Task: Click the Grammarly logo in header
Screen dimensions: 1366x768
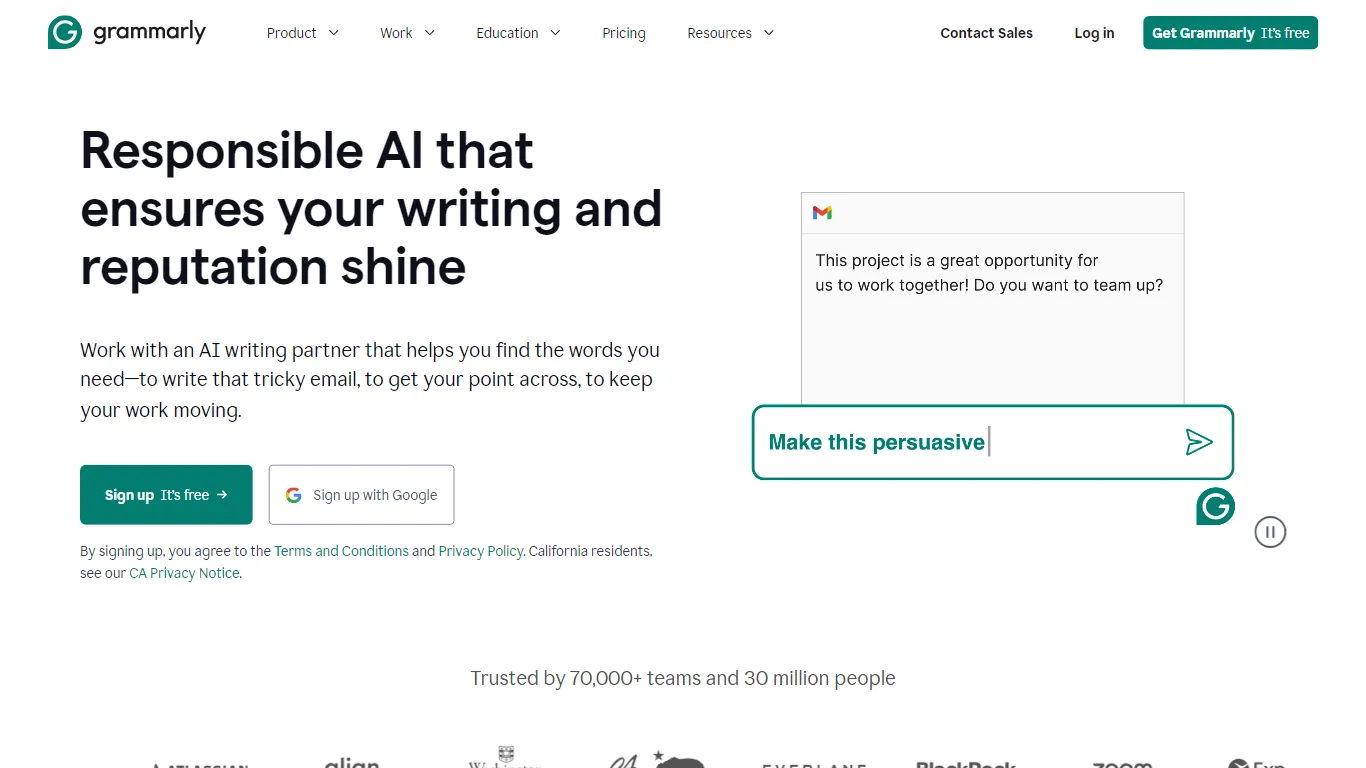Action: (127, 33)
